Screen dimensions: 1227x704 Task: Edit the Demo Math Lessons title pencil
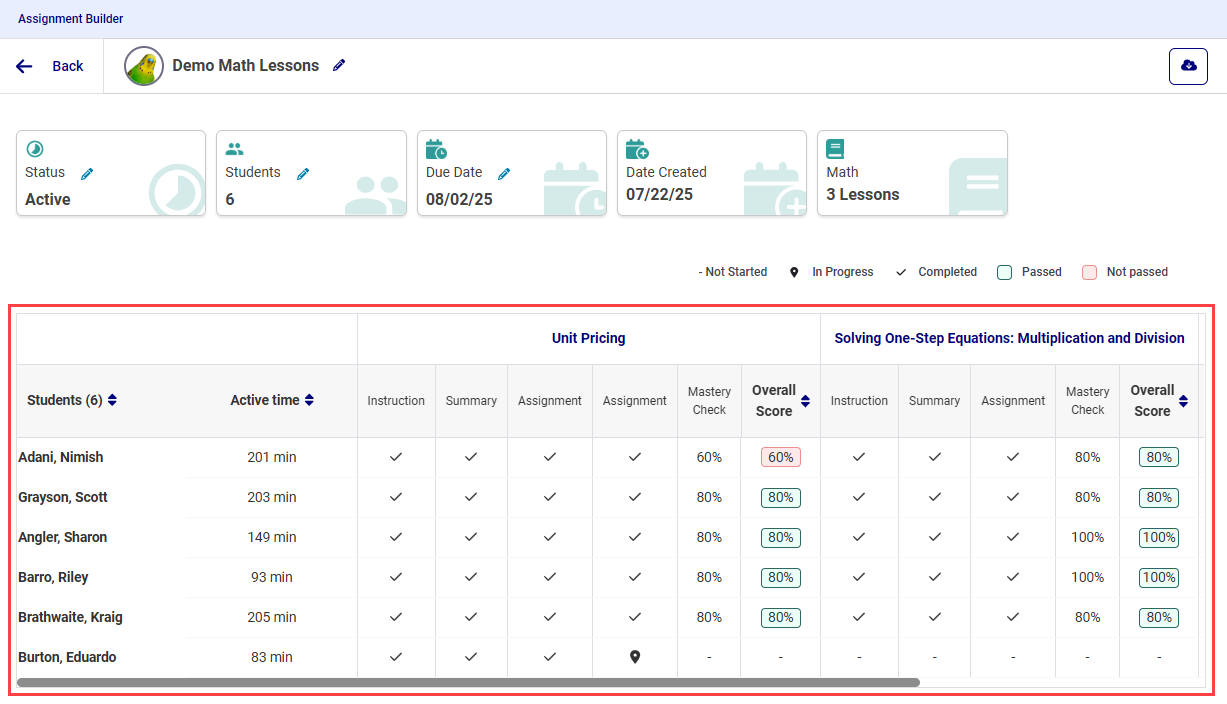click(x=339, y=65)
